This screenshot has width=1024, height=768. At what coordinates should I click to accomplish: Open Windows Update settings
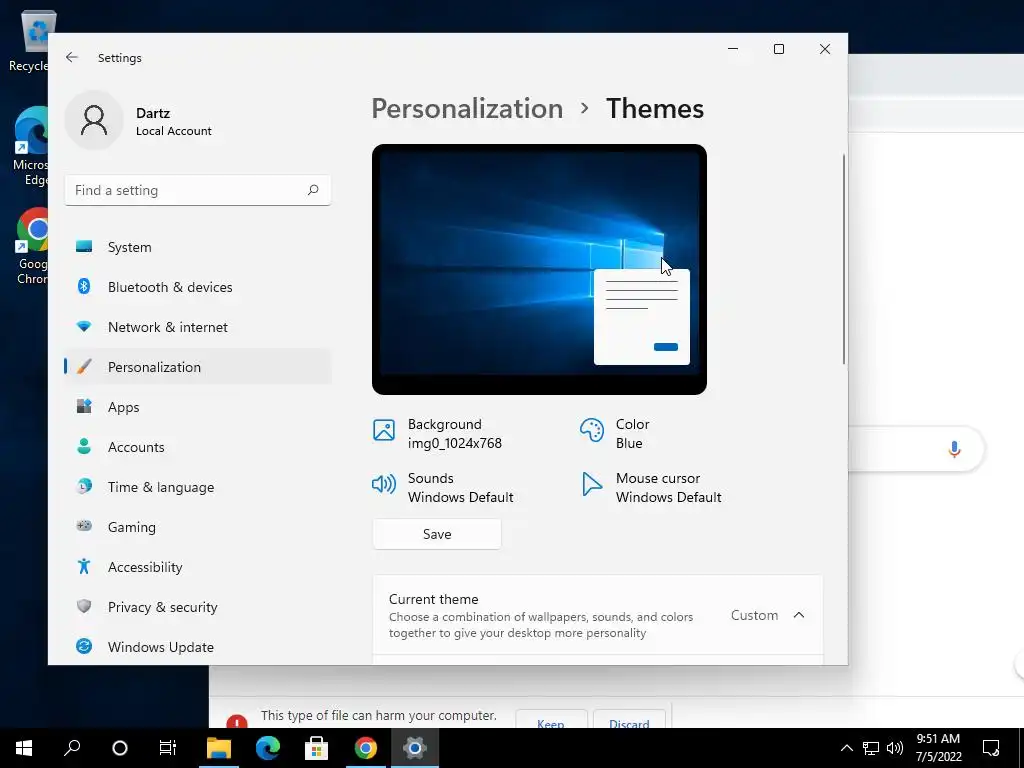pyautogui.click(x=198, y=647)
